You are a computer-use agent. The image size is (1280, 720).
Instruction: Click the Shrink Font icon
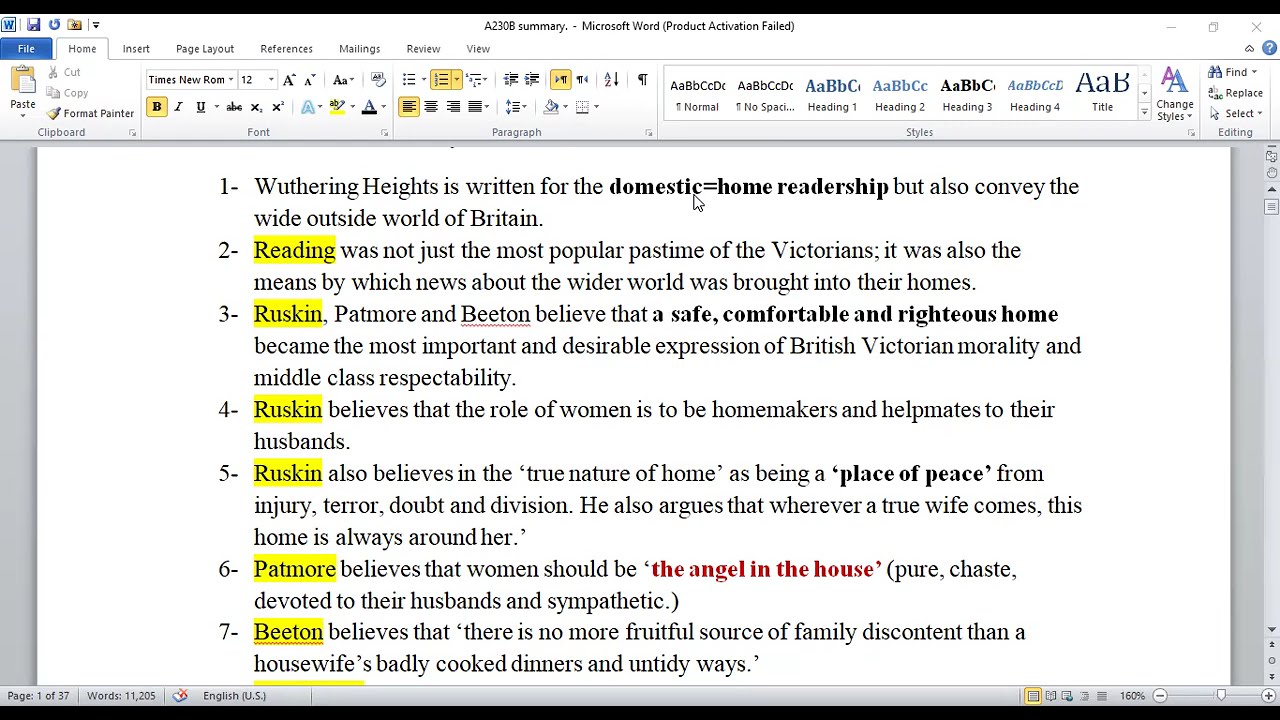(x=310, y=80)
